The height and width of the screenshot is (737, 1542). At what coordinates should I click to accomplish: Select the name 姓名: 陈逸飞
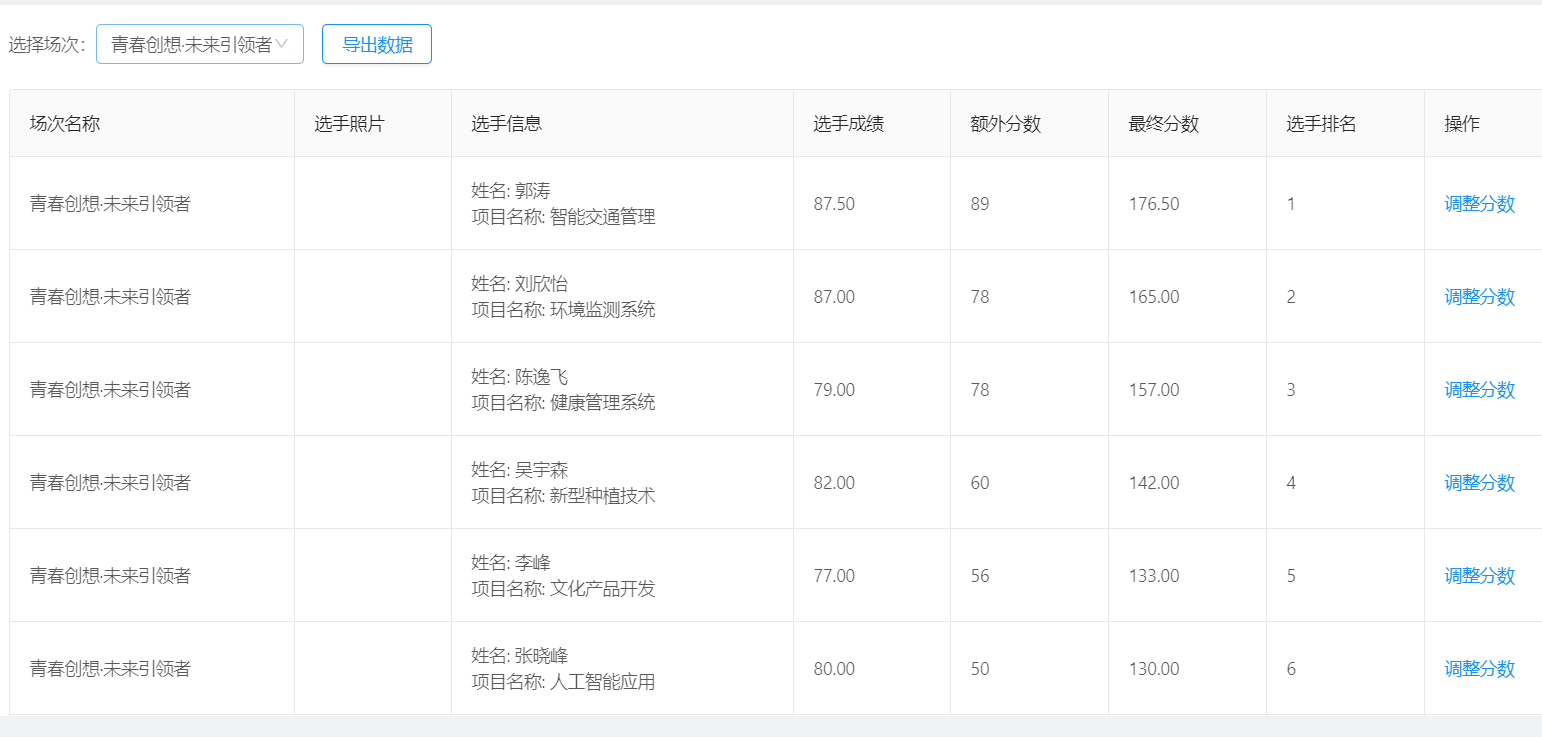point(520,377)
